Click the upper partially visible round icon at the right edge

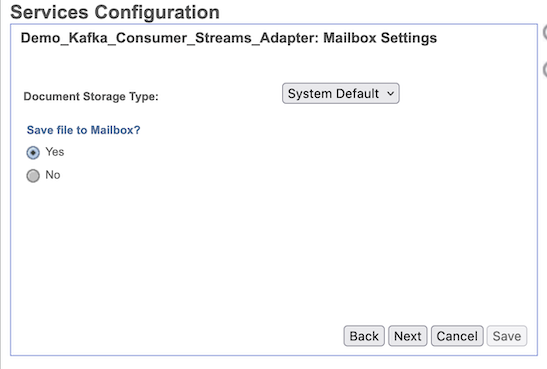pyautogui.click(x=545, y=32)
